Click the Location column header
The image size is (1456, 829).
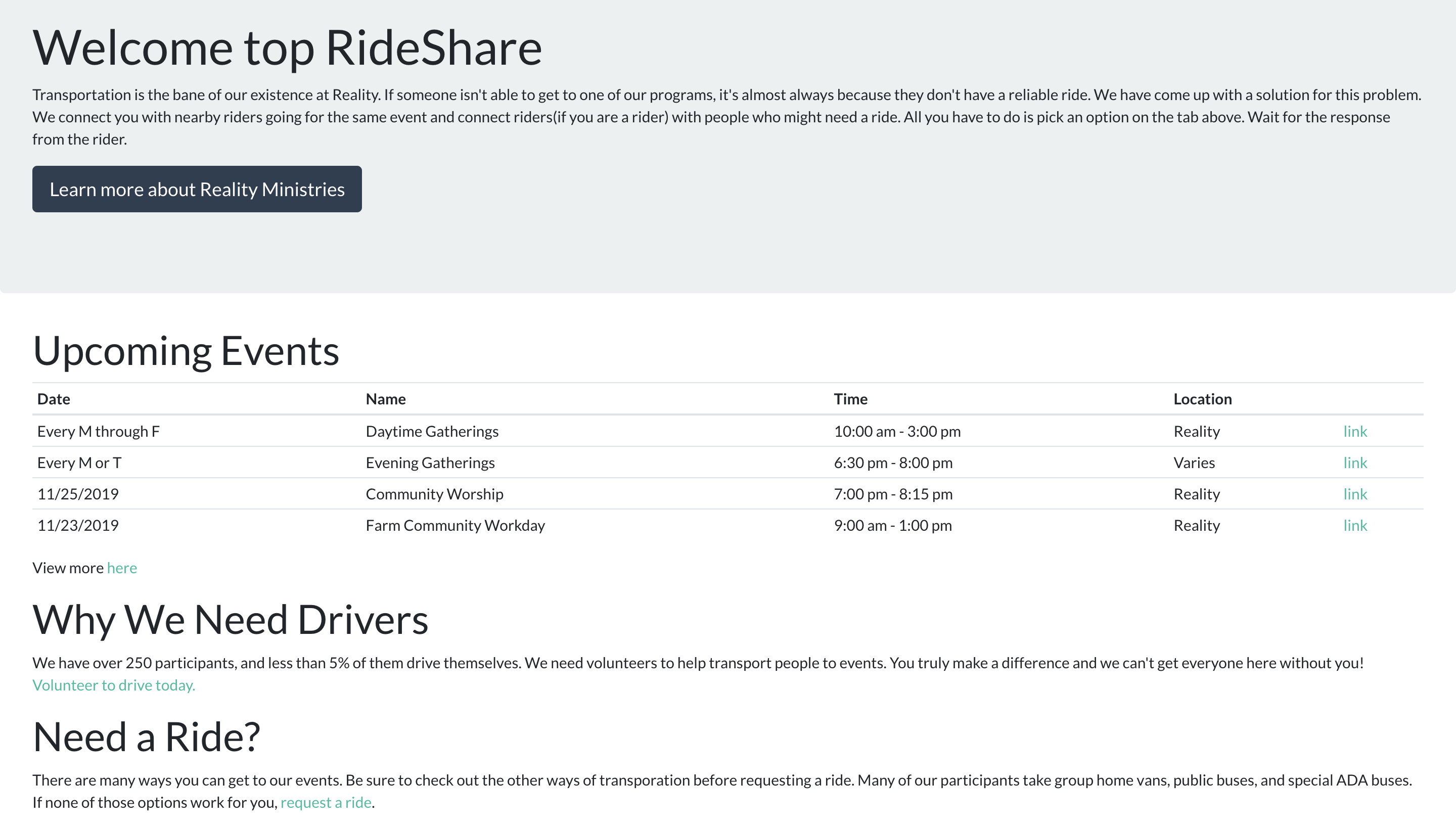[1202, 399]
